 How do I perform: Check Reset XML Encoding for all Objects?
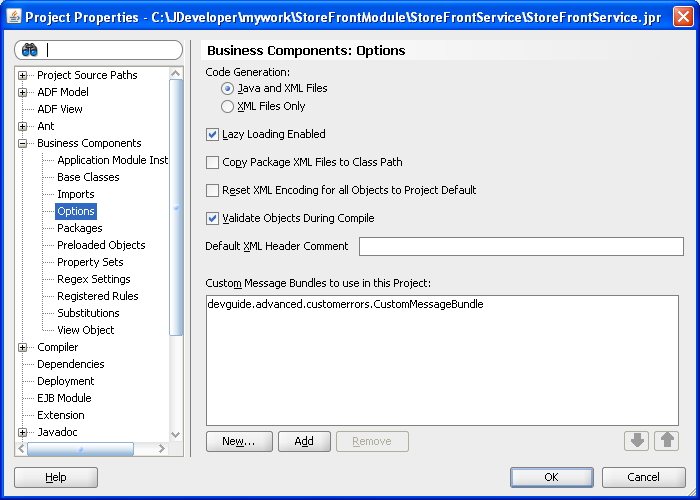(212, 190)
